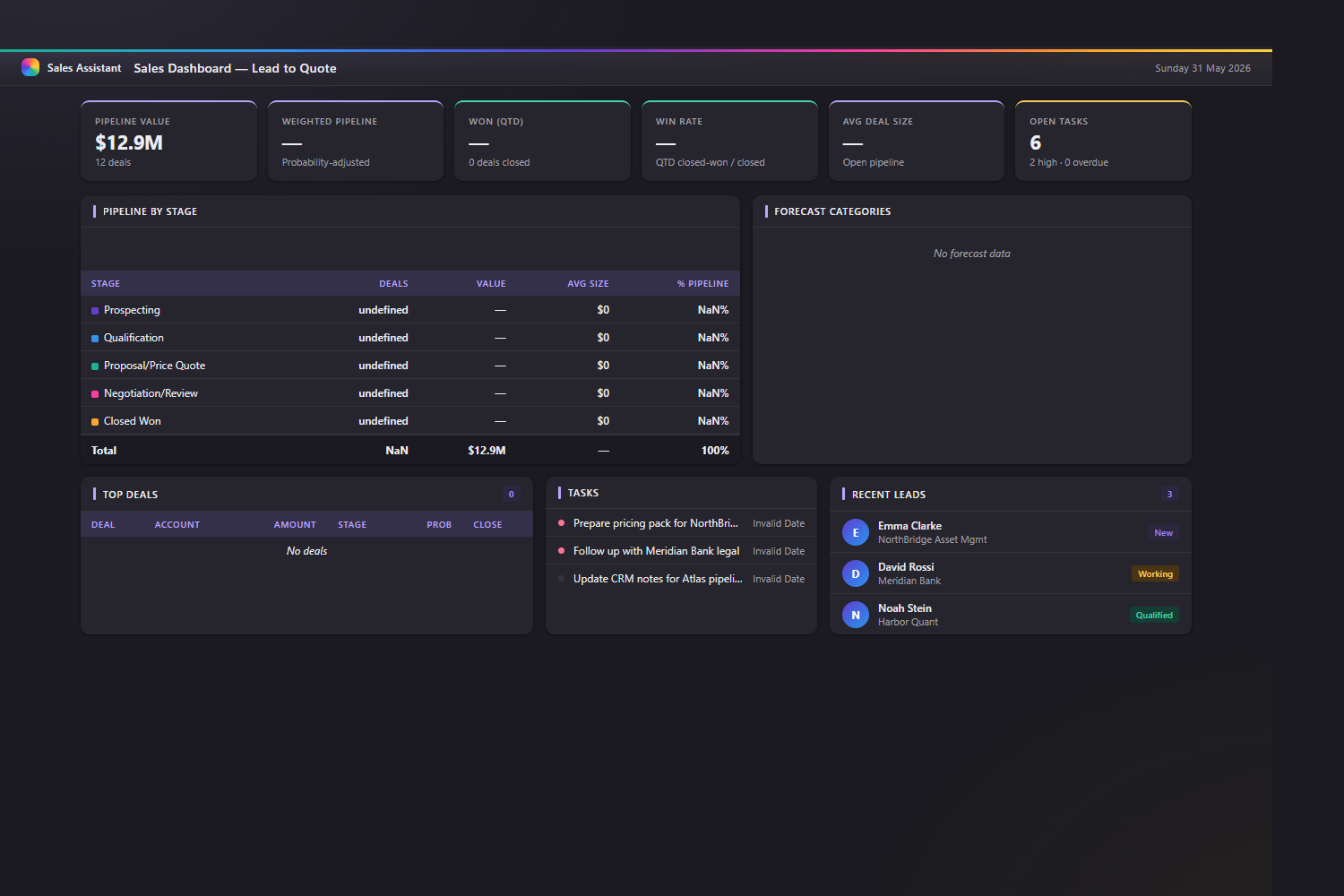Select the Closed Won row label

pos(133,421)
